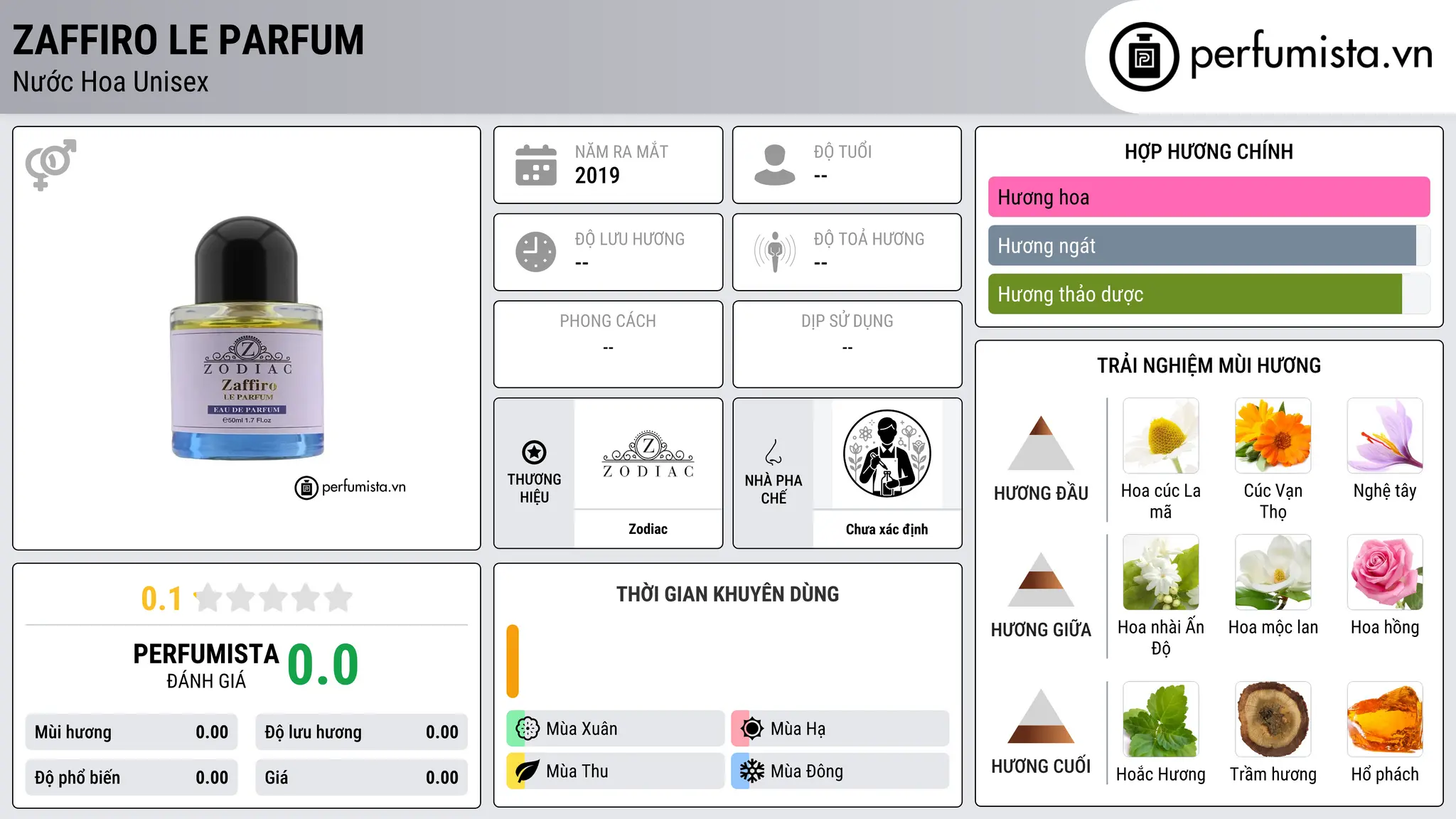
Task: Click the THỜI GIAN KHUYÊN DÙNG heading
Action: [x=727, y=594]
